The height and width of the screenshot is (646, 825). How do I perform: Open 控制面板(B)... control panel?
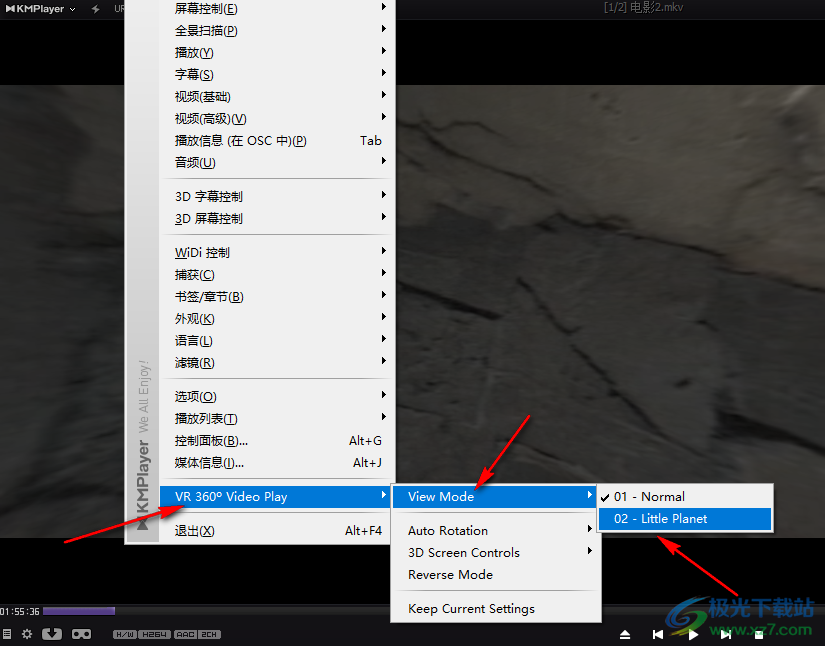277,440
